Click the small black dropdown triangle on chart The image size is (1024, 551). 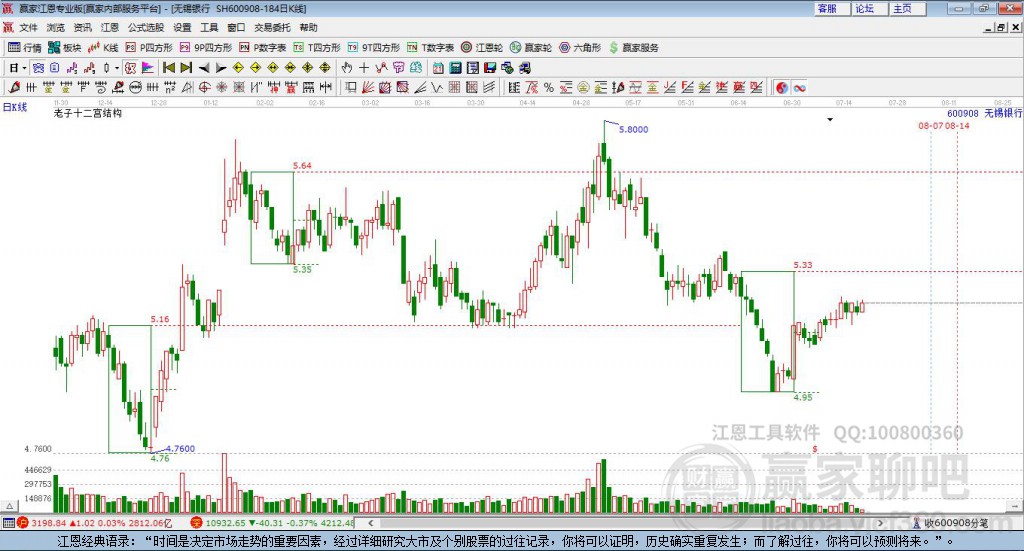[830, 119]
